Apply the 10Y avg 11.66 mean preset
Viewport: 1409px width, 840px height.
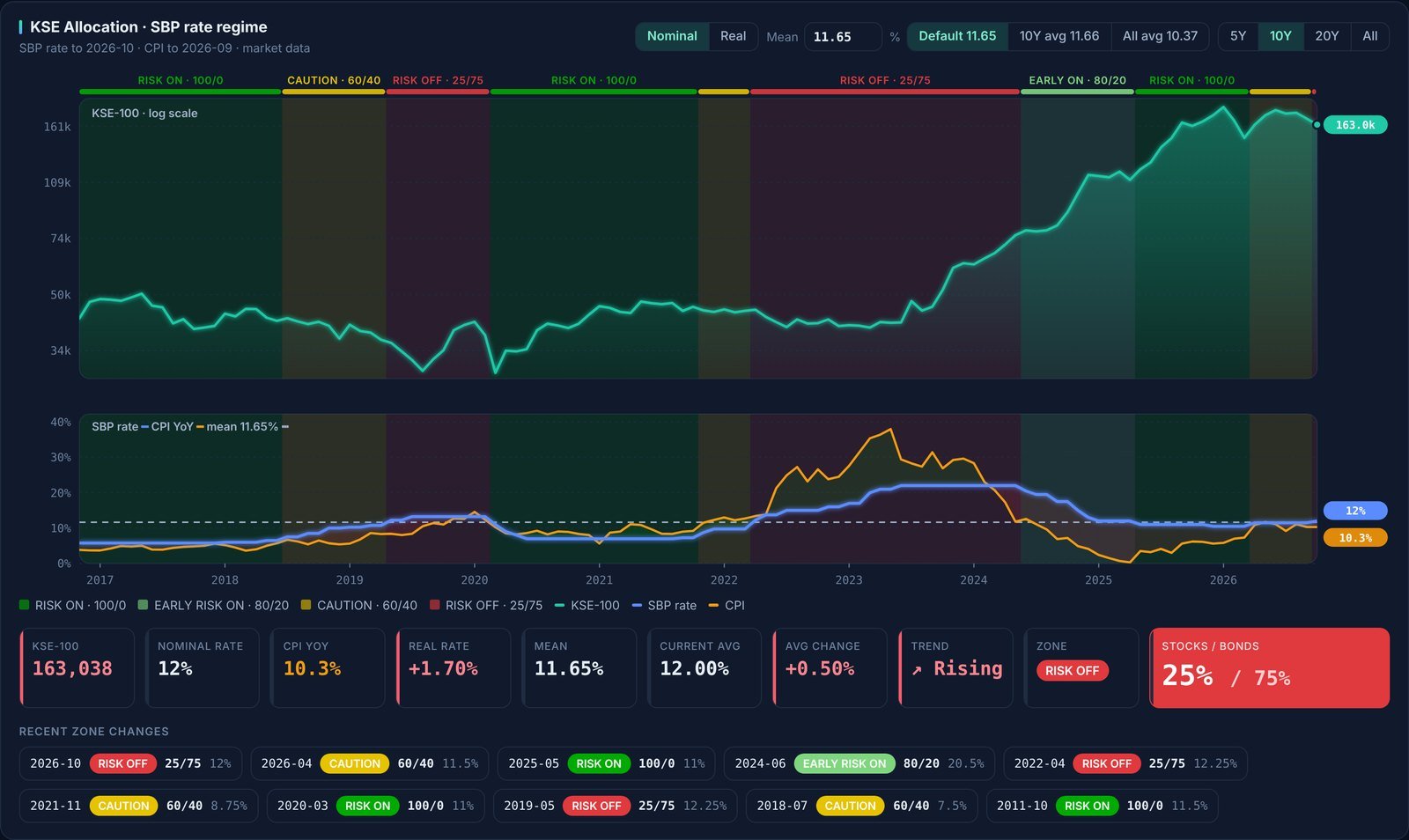click(1059, 36)
